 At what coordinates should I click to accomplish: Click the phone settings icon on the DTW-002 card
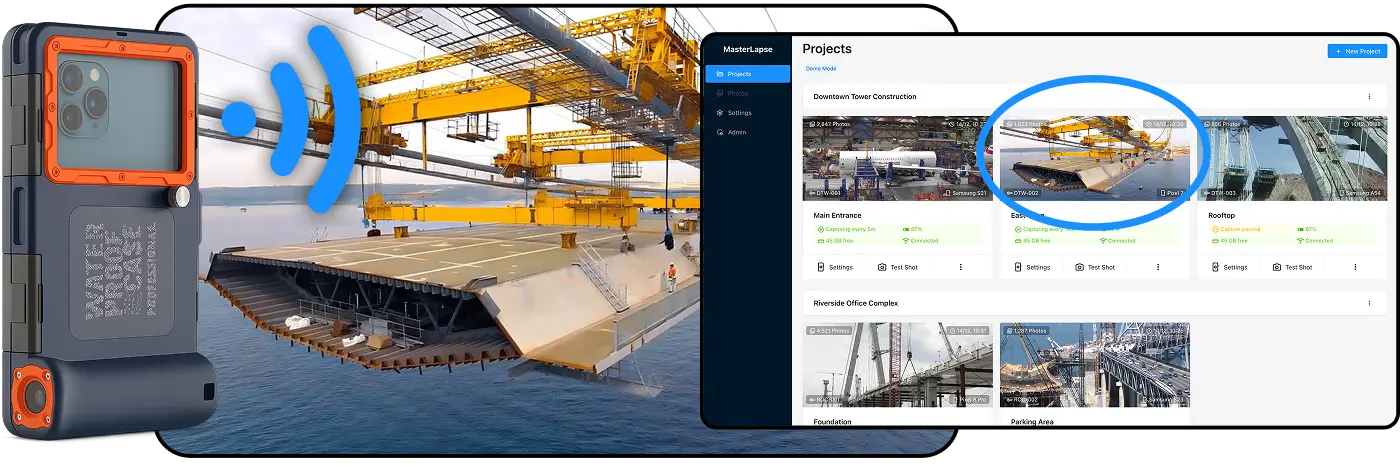[x=1018, y=267]
